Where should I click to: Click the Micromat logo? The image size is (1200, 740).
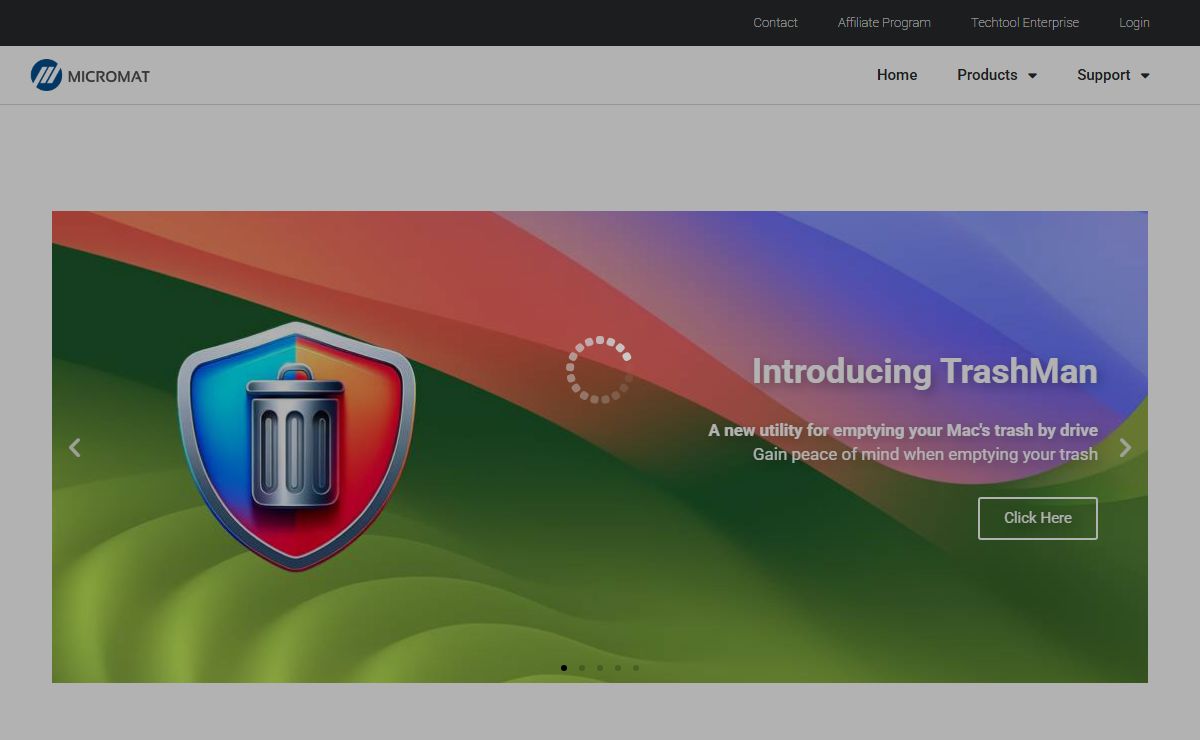[90, 75]
